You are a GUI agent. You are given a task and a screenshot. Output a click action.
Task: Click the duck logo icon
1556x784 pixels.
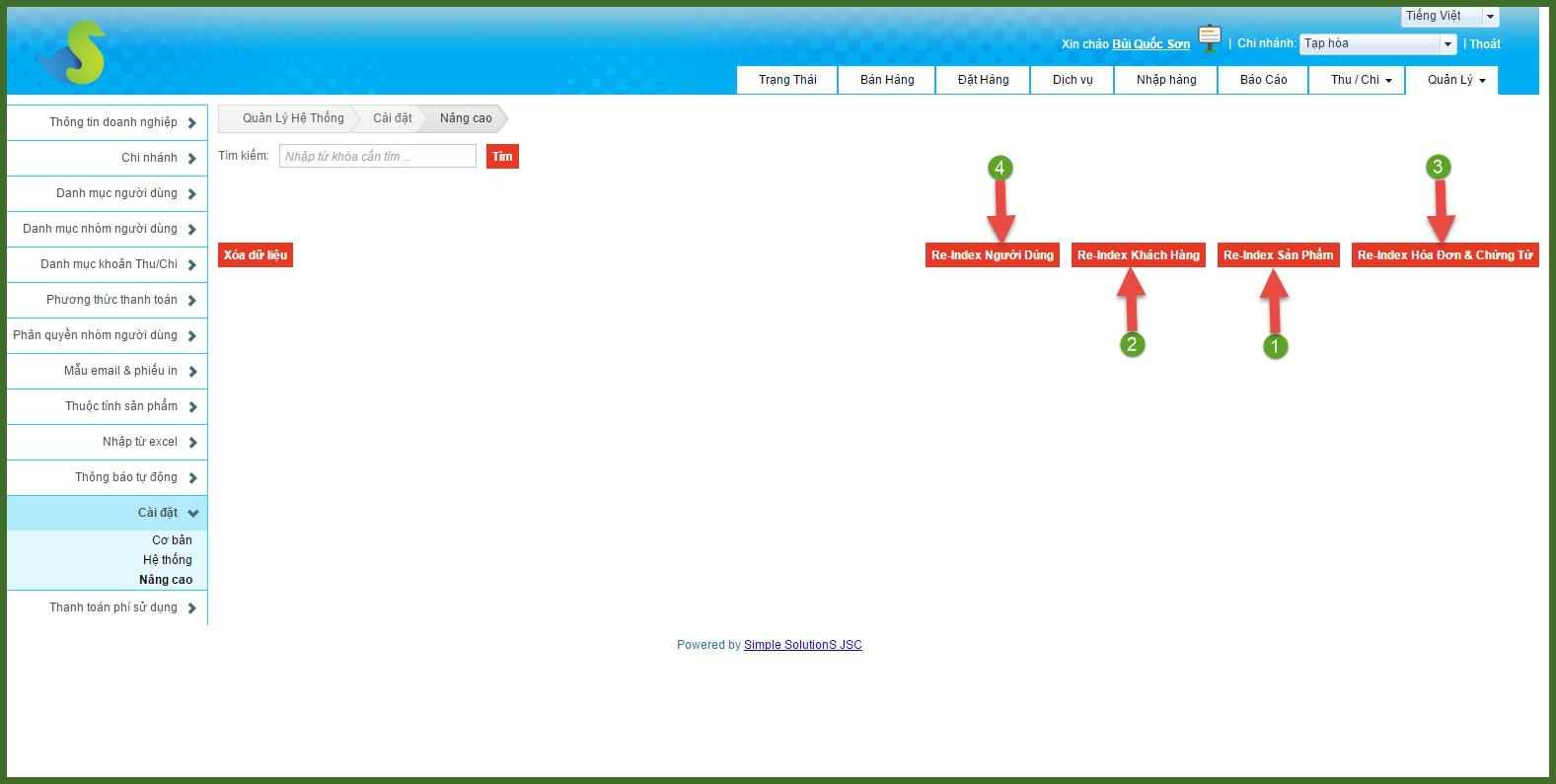[75, 53]
